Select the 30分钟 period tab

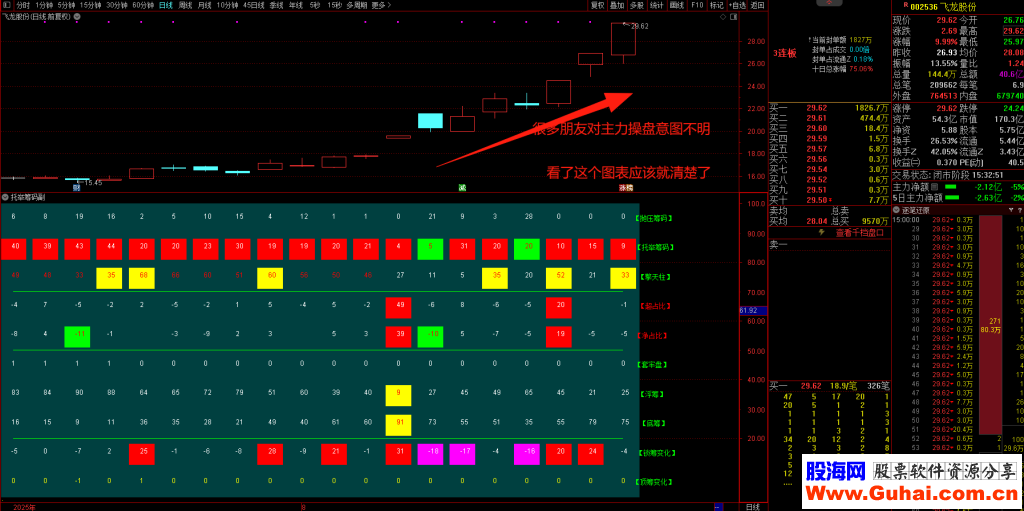point(117,5)
